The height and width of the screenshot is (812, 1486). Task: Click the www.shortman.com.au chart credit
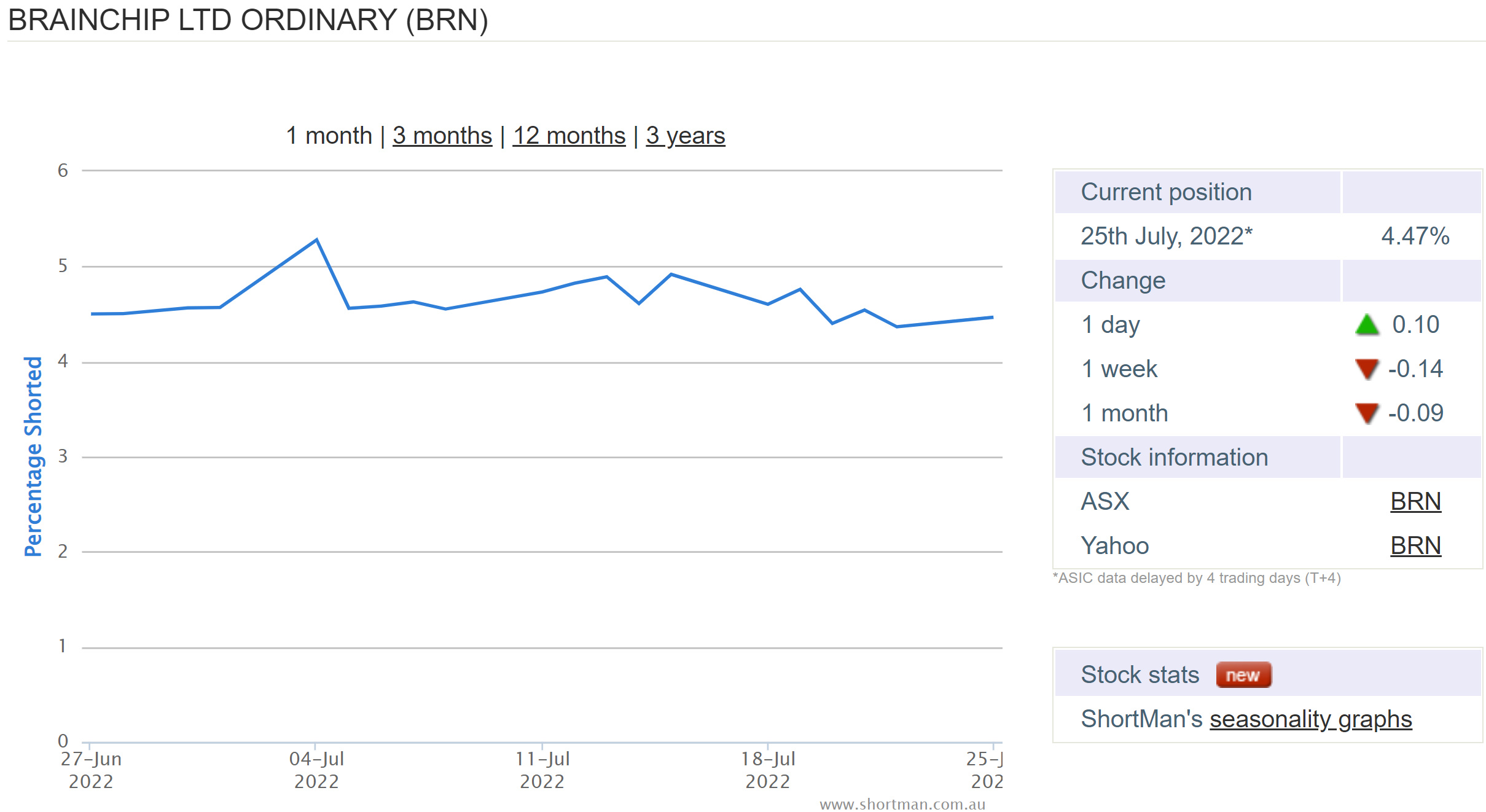click(x=902, y=805)
